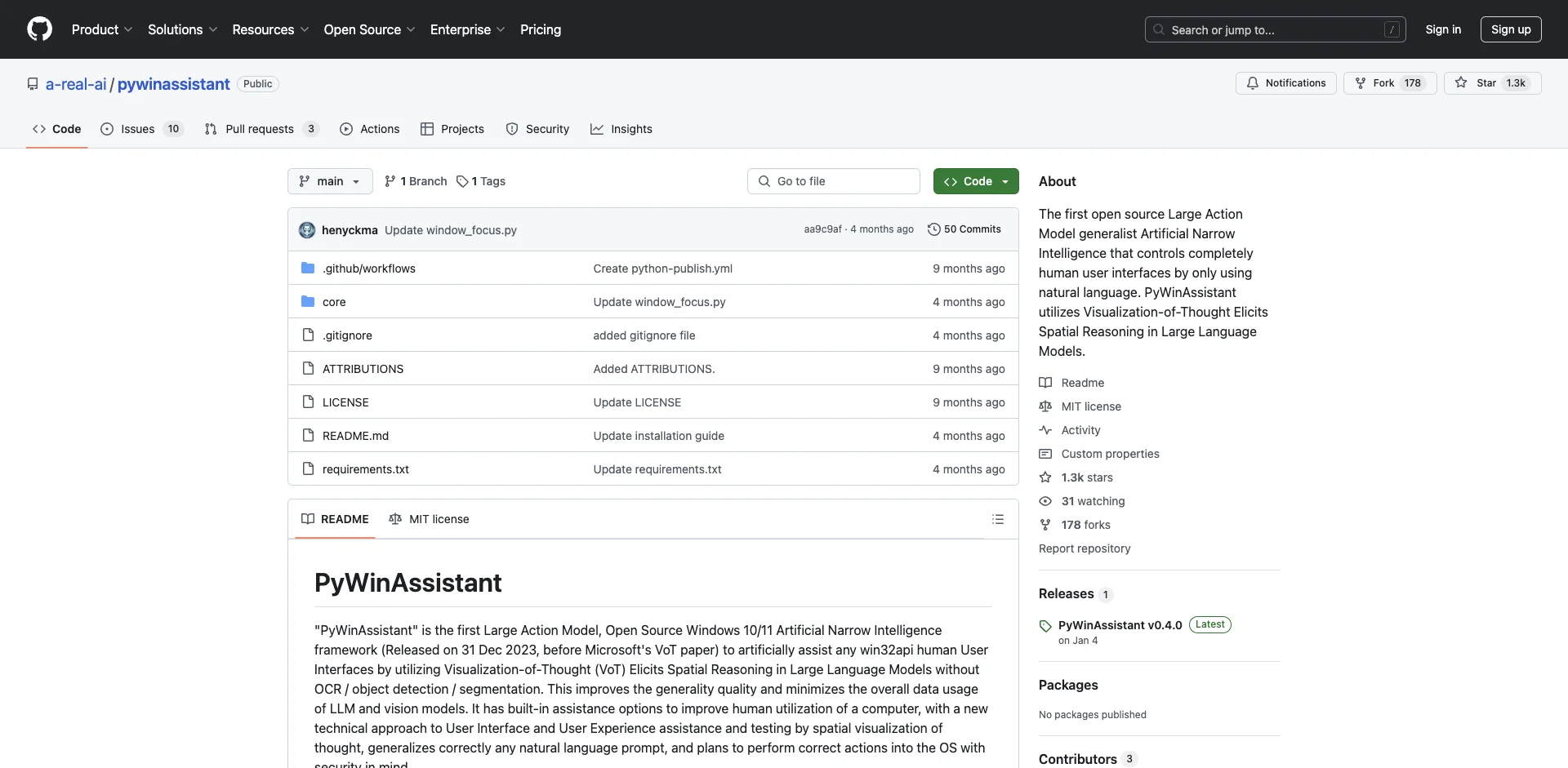Open commit message Create python-publish.yml
Screen dimensions: 1568x768
coord(662,269)
